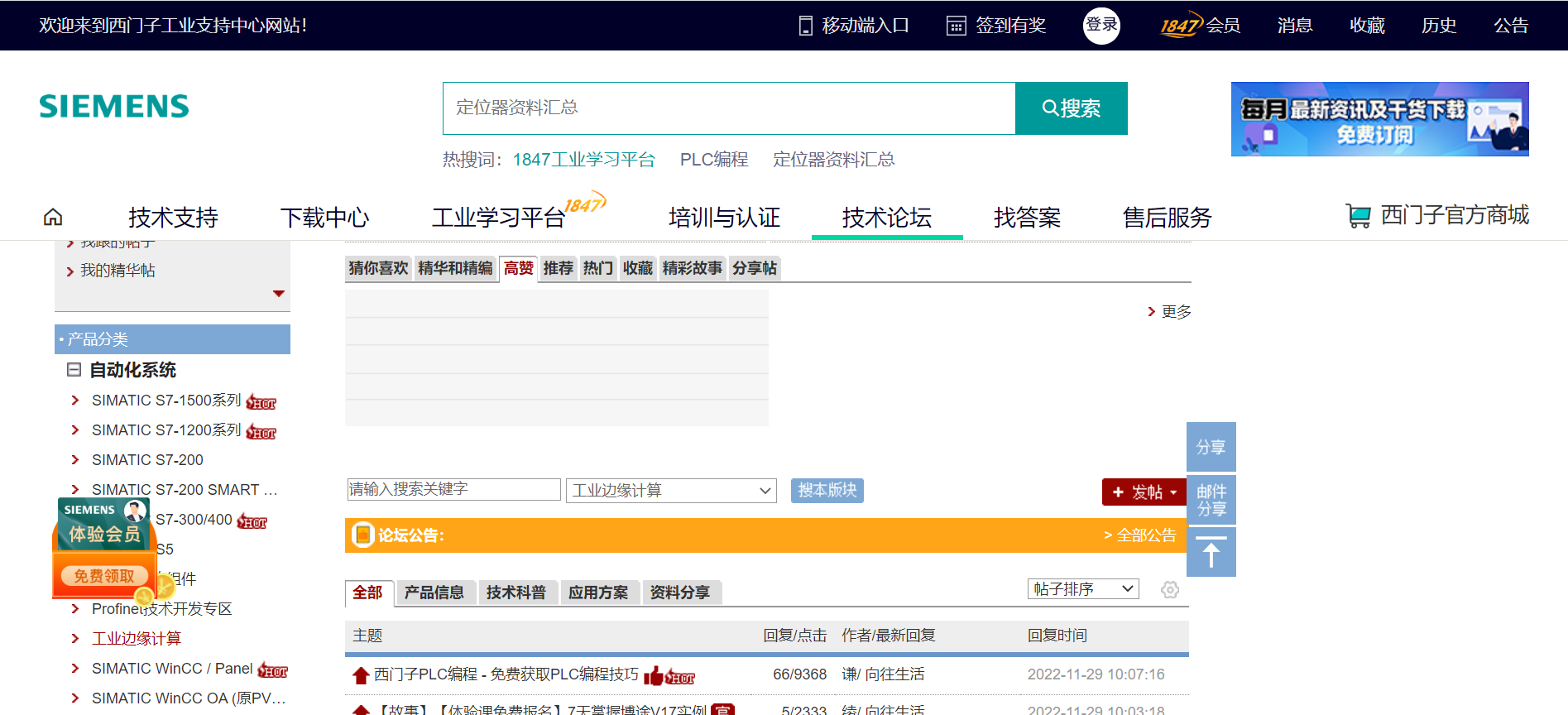
Task: Open the mobile entry phone icon
Action: [x=805, y=26]
